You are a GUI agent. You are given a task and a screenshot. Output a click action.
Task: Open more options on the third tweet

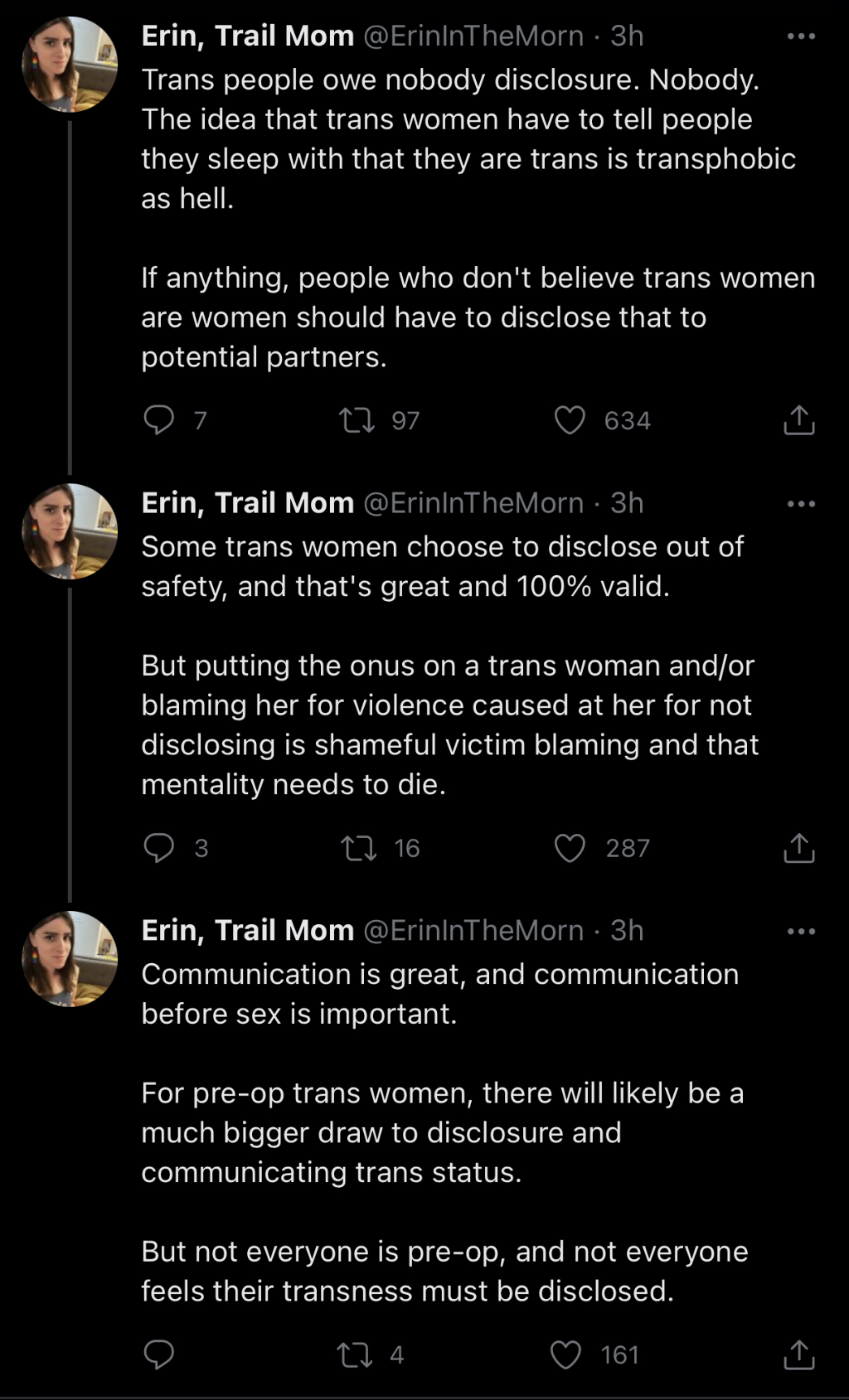point(801,932)
